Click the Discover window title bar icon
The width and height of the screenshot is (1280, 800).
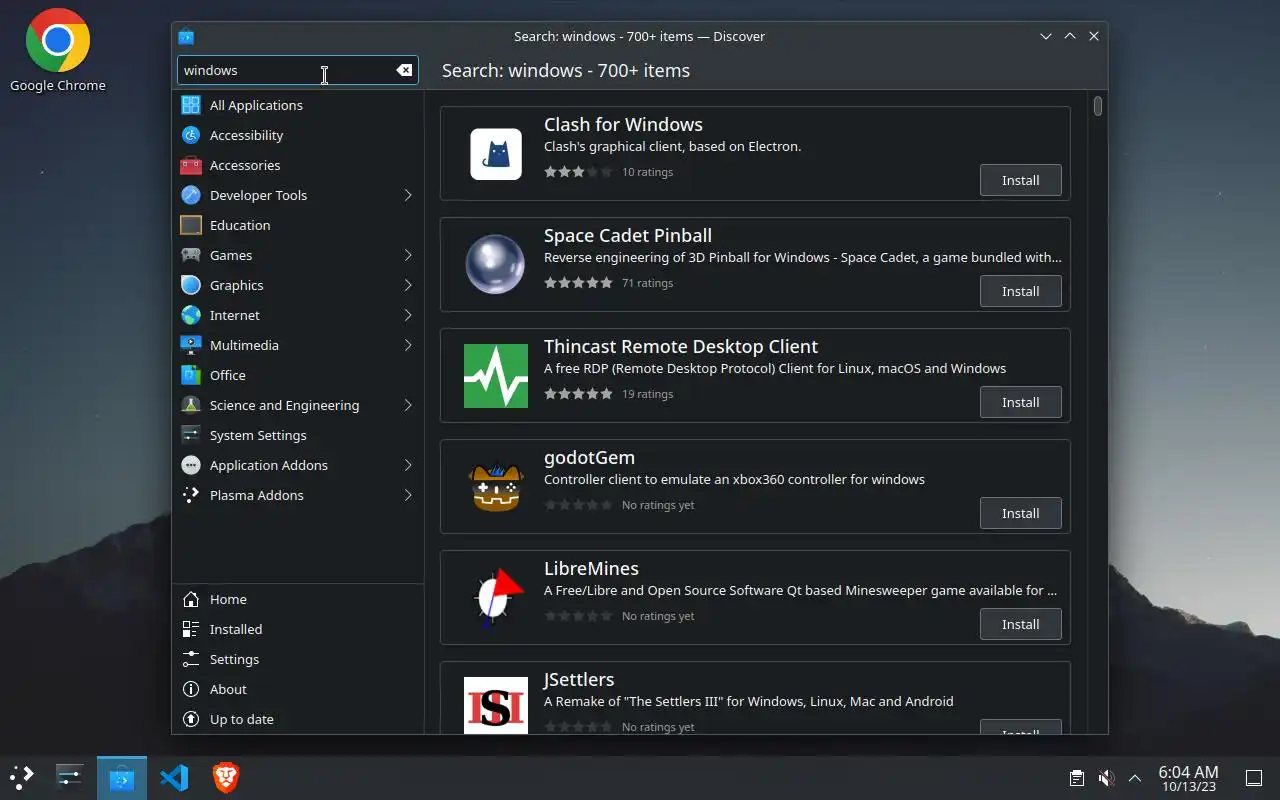[x=186, y=36]
